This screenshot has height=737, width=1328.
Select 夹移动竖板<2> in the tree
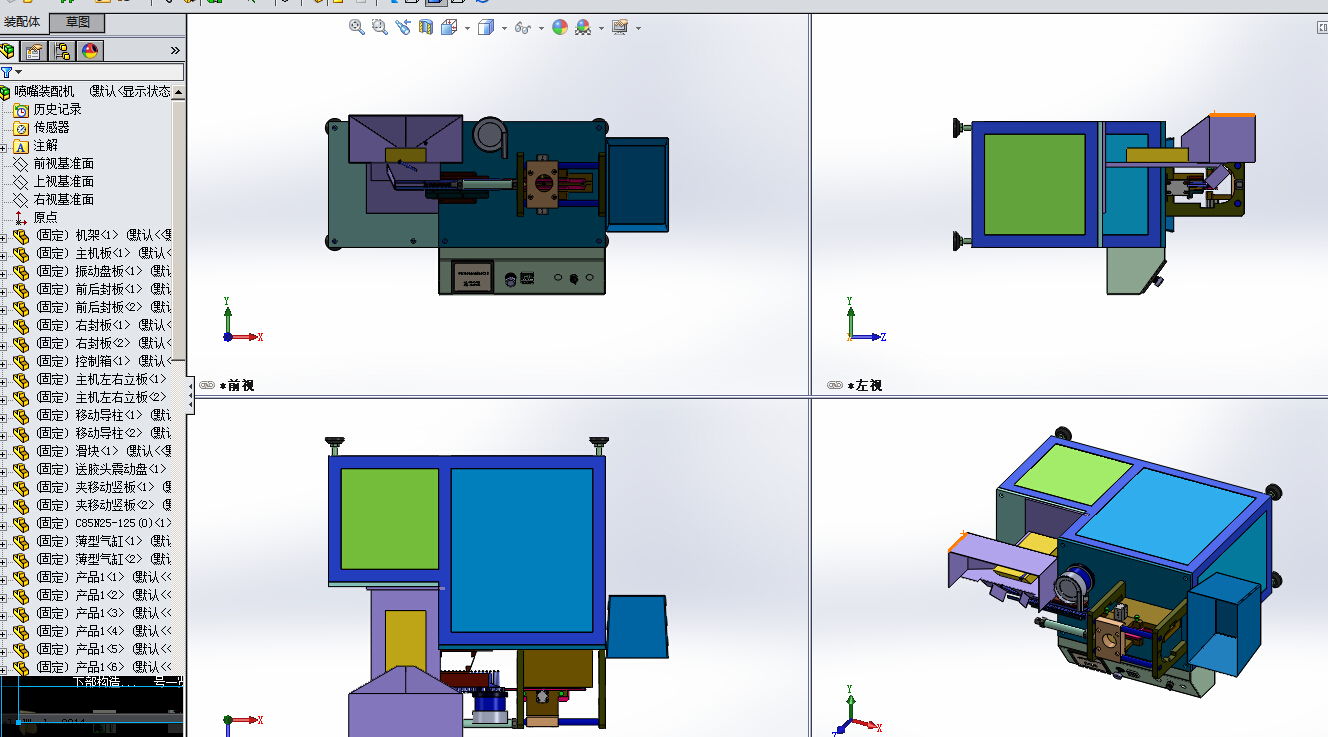tap(103, 506)
